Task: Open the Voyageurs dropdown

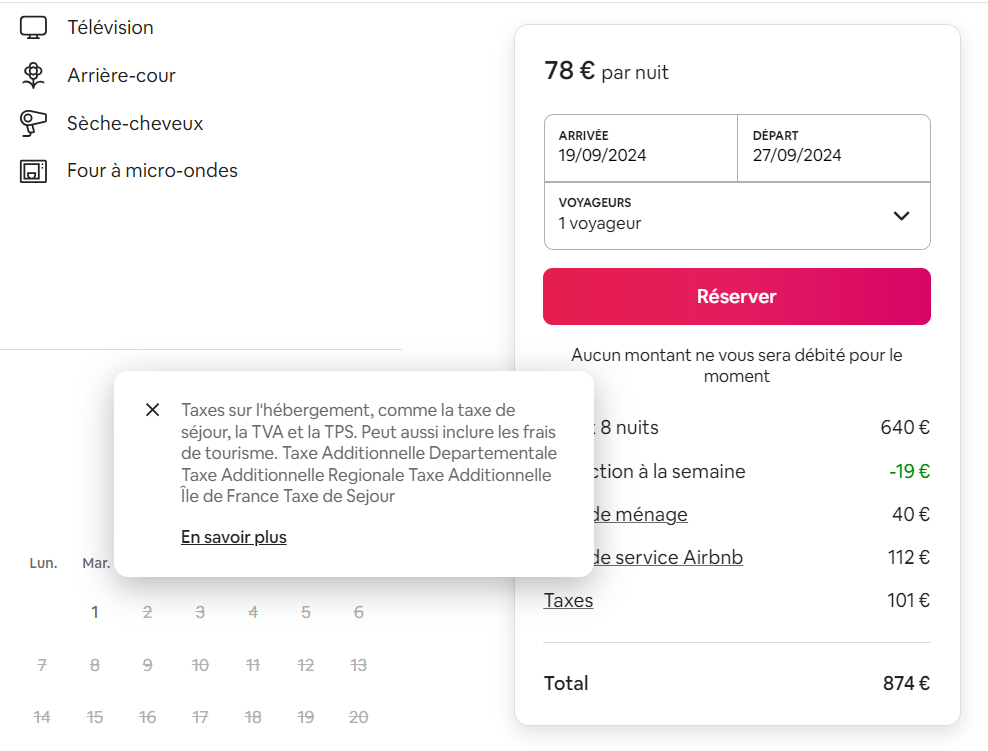Action: [x=737, y=215]
